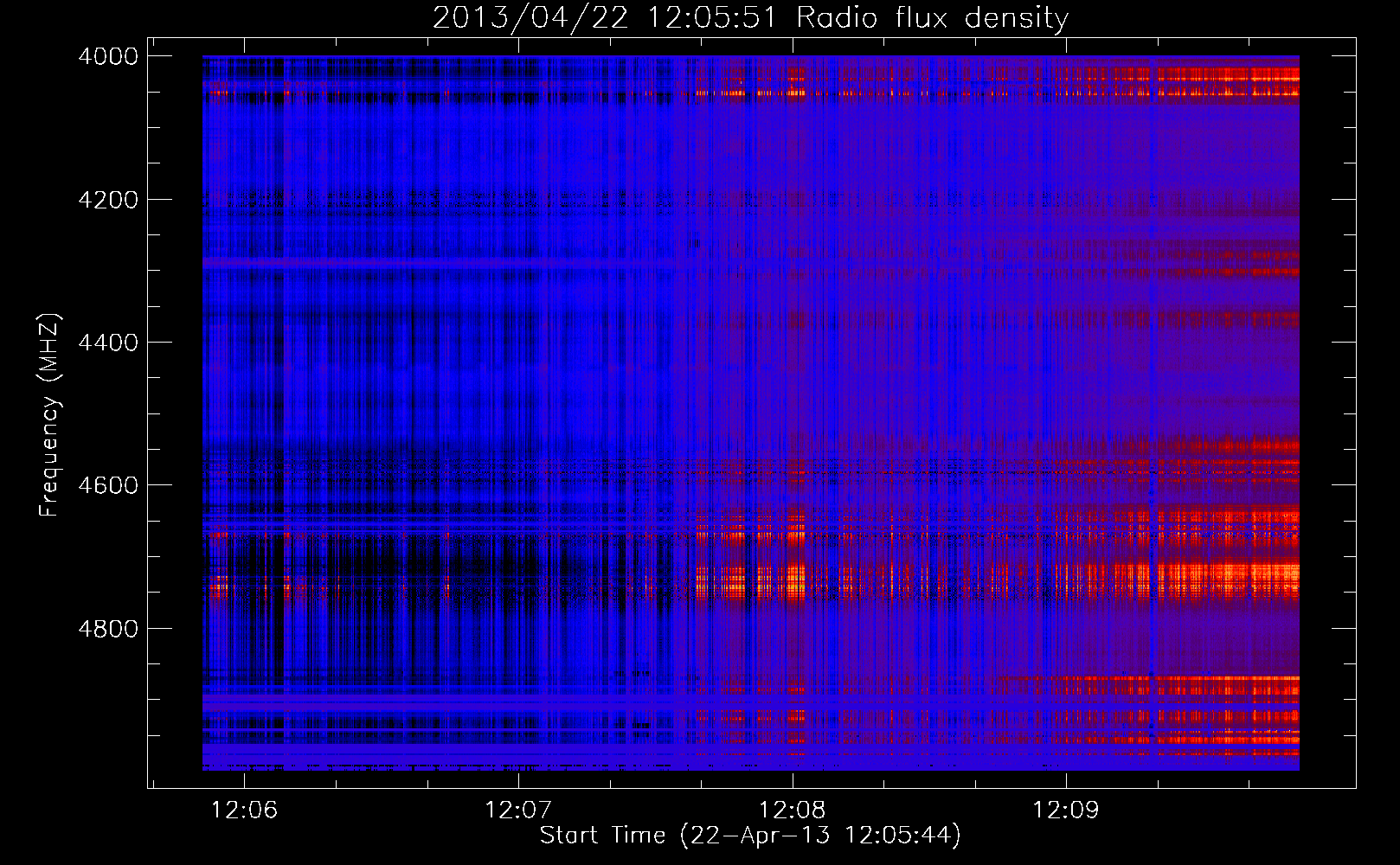Click the 12:08 time axis label
The width and height of the screenshot is (1400, 865).
point(792,811)
